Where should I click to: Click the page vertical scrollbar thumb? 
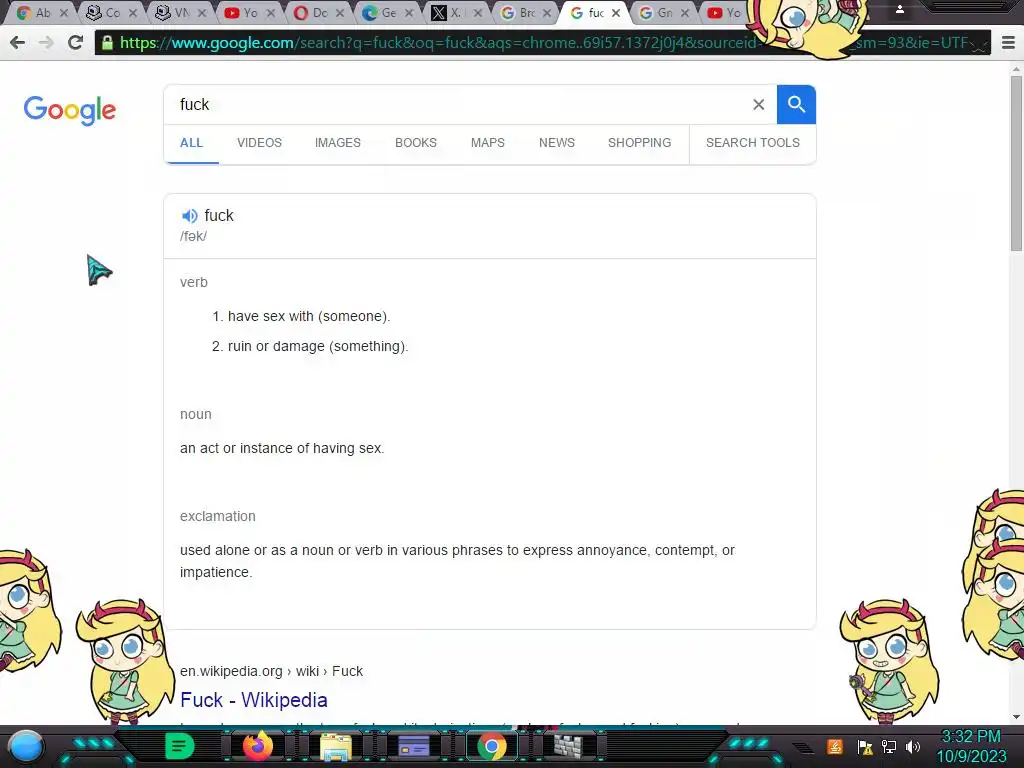pyautogui.click(x=1016, y=163)
